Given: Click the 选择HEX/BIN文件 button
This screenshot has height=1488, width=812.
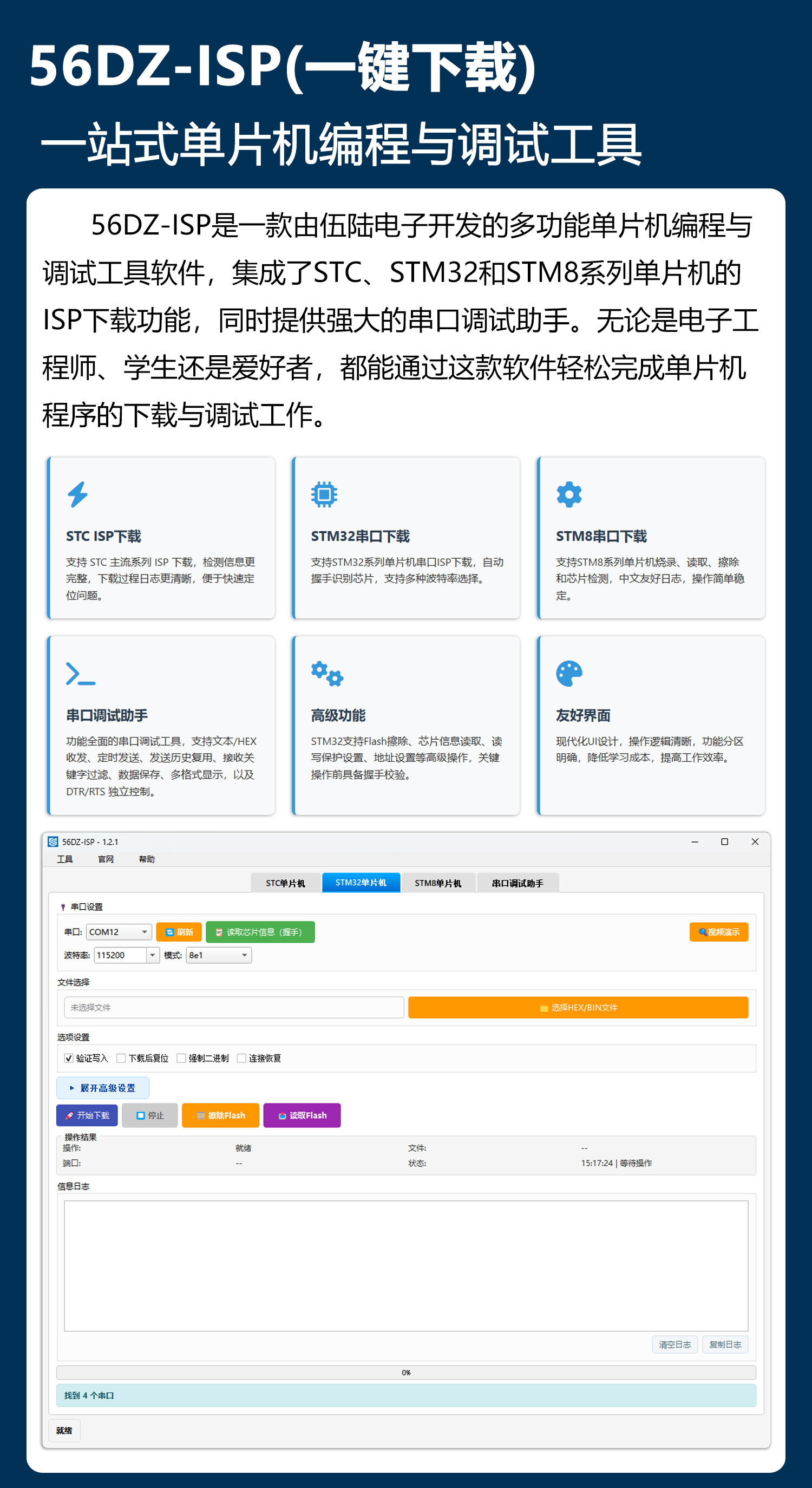Looking at the screenshot, I should [578, 1007].
